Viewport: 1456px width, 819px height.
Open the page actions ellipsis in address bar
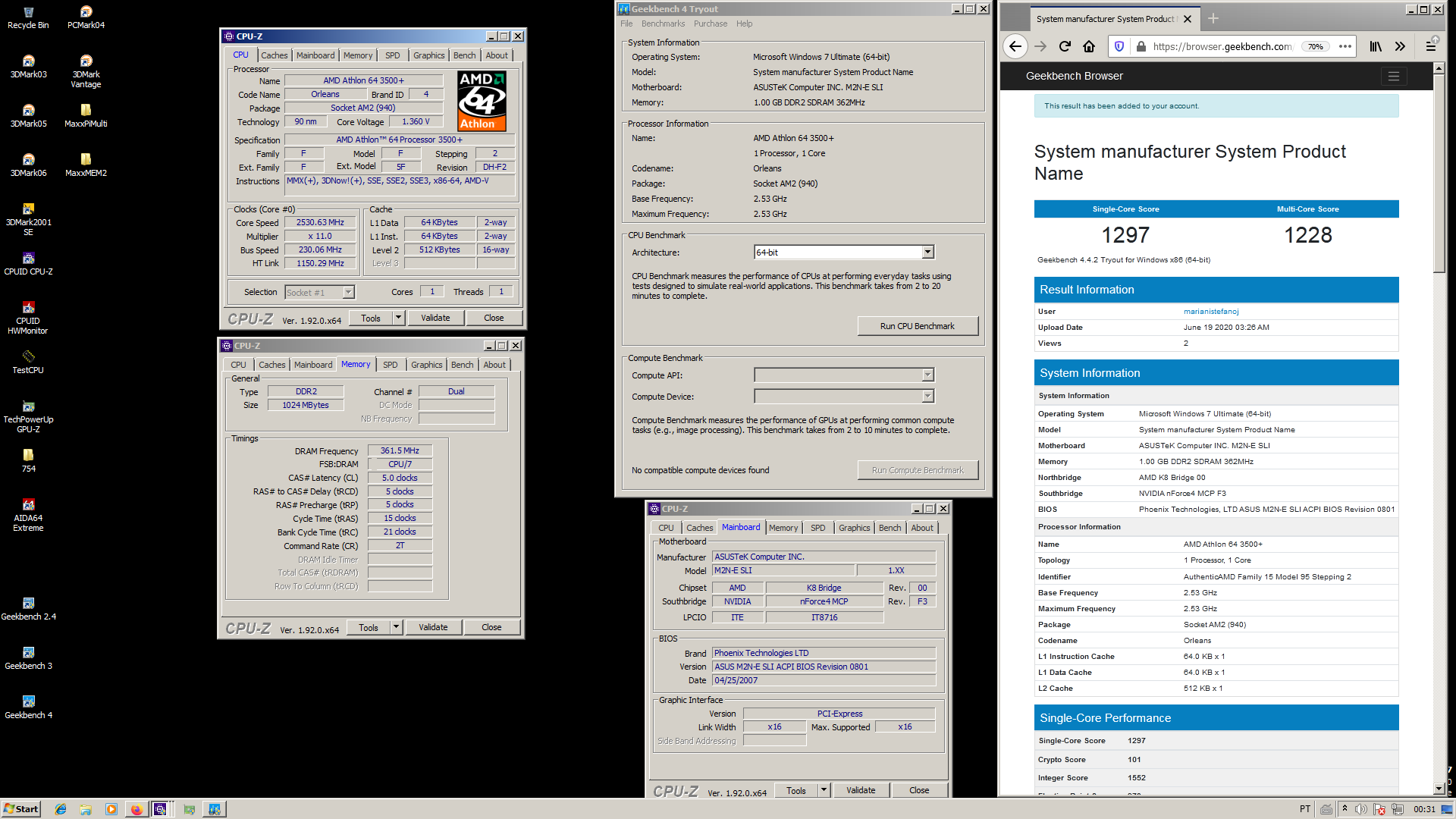click(1345, 46)
